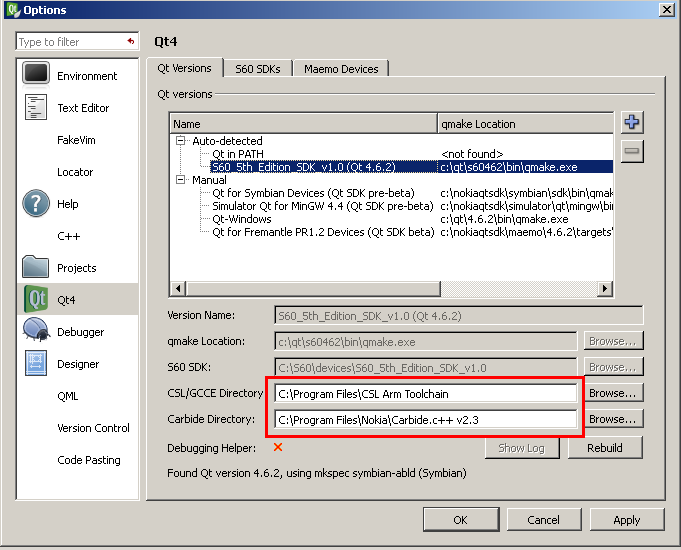Image resolution: width=681 pixels, height=550 pixels.
Task: Collapse the Manual tree group
Action: click(180, 179)
